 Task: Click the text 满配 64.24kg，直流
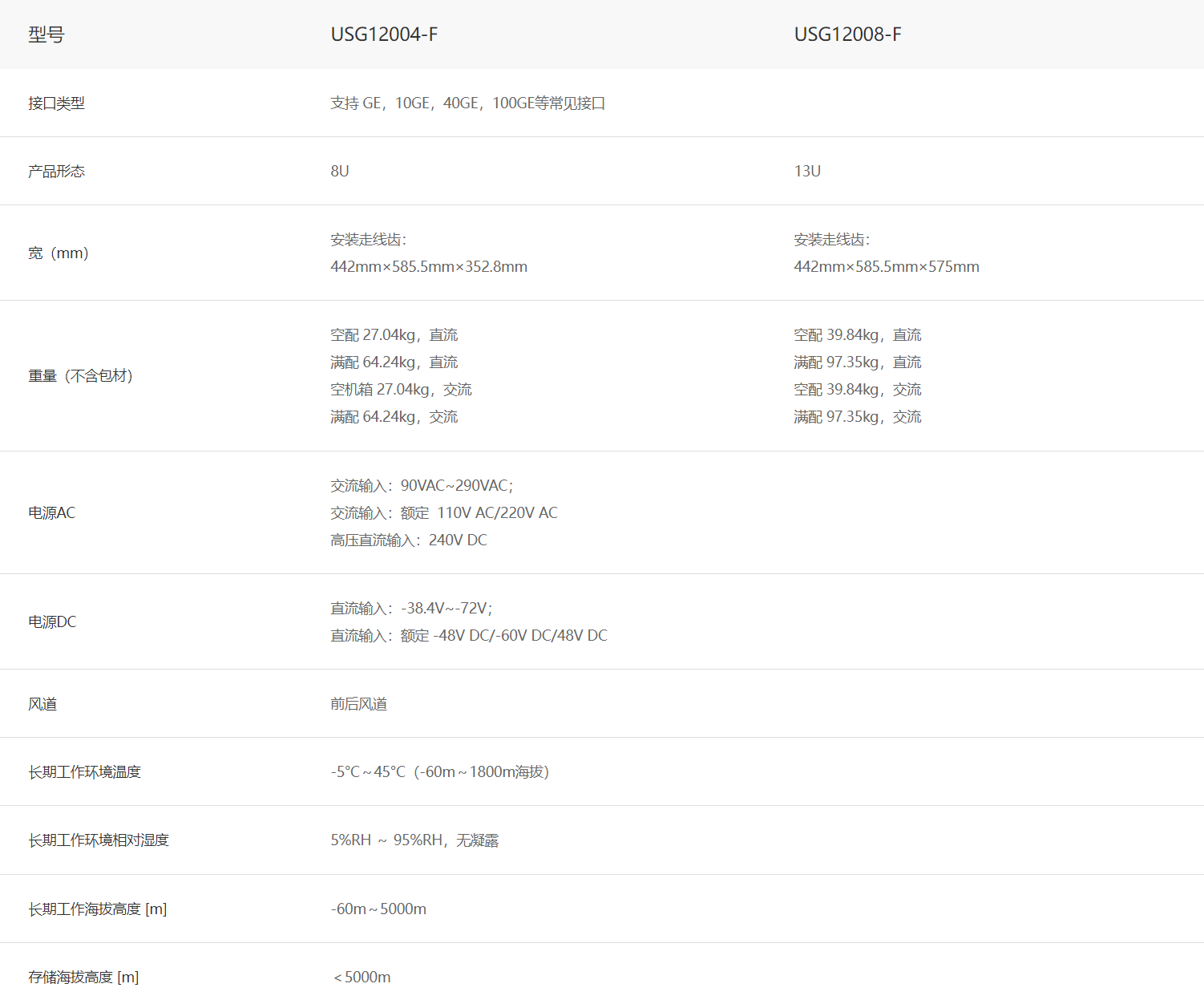click(x=394, y=362)
